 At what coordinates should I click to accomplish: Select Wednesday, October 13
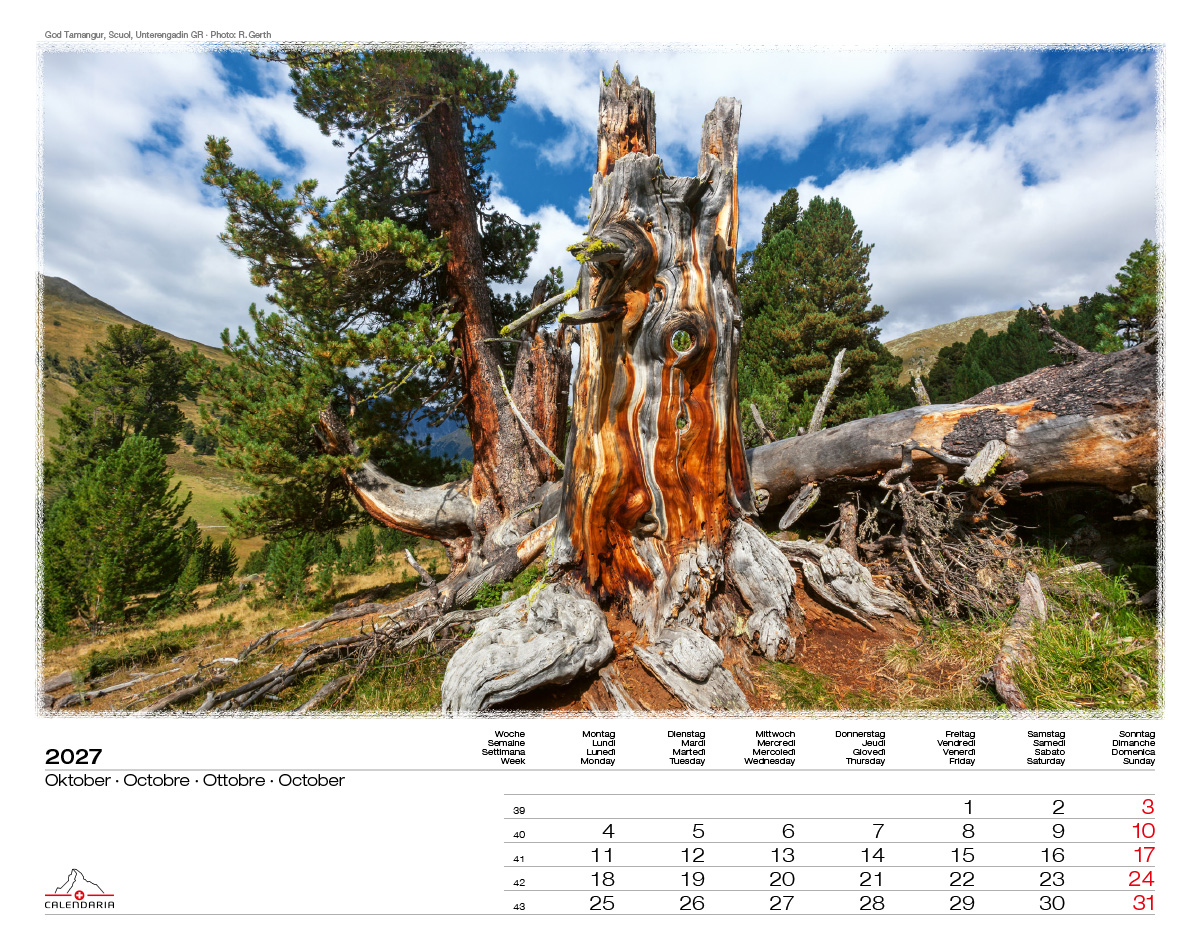click(x=782, y=855)
